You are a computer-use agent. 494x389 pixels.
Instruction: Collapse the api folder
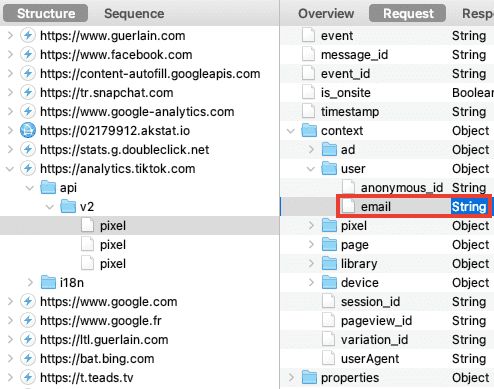(30, 188)
